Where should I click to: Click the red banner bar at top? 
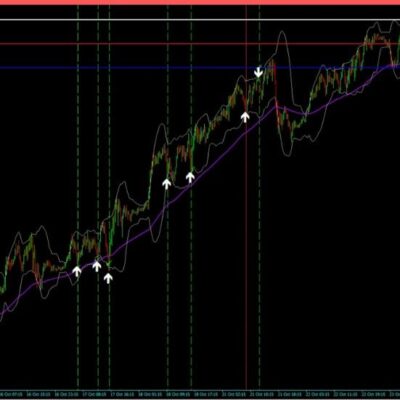pos(200,2)
